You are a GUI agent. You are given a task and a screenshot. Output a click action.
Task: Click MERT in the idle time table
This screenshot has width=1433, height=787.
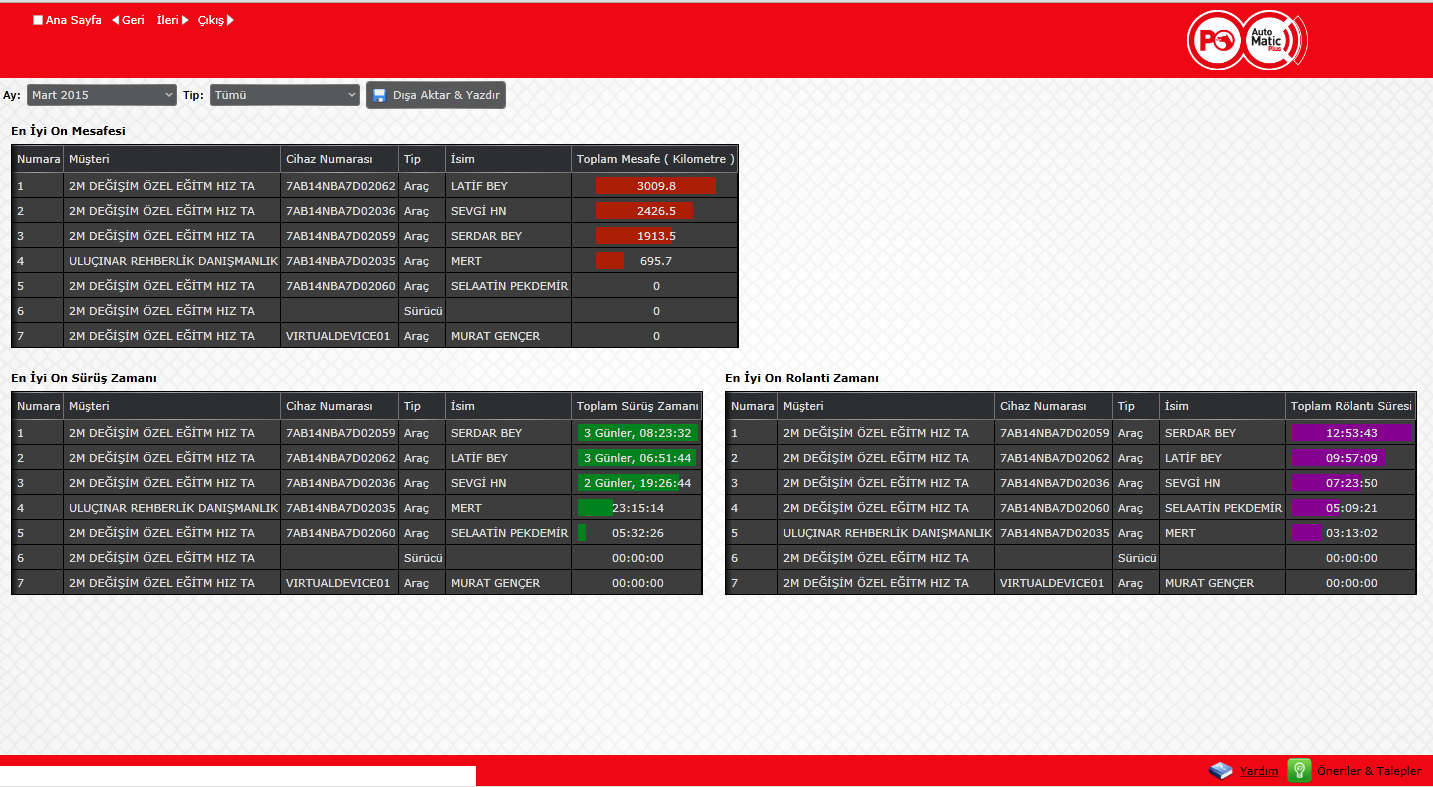pyautogui.click(x=1180, y=533)
